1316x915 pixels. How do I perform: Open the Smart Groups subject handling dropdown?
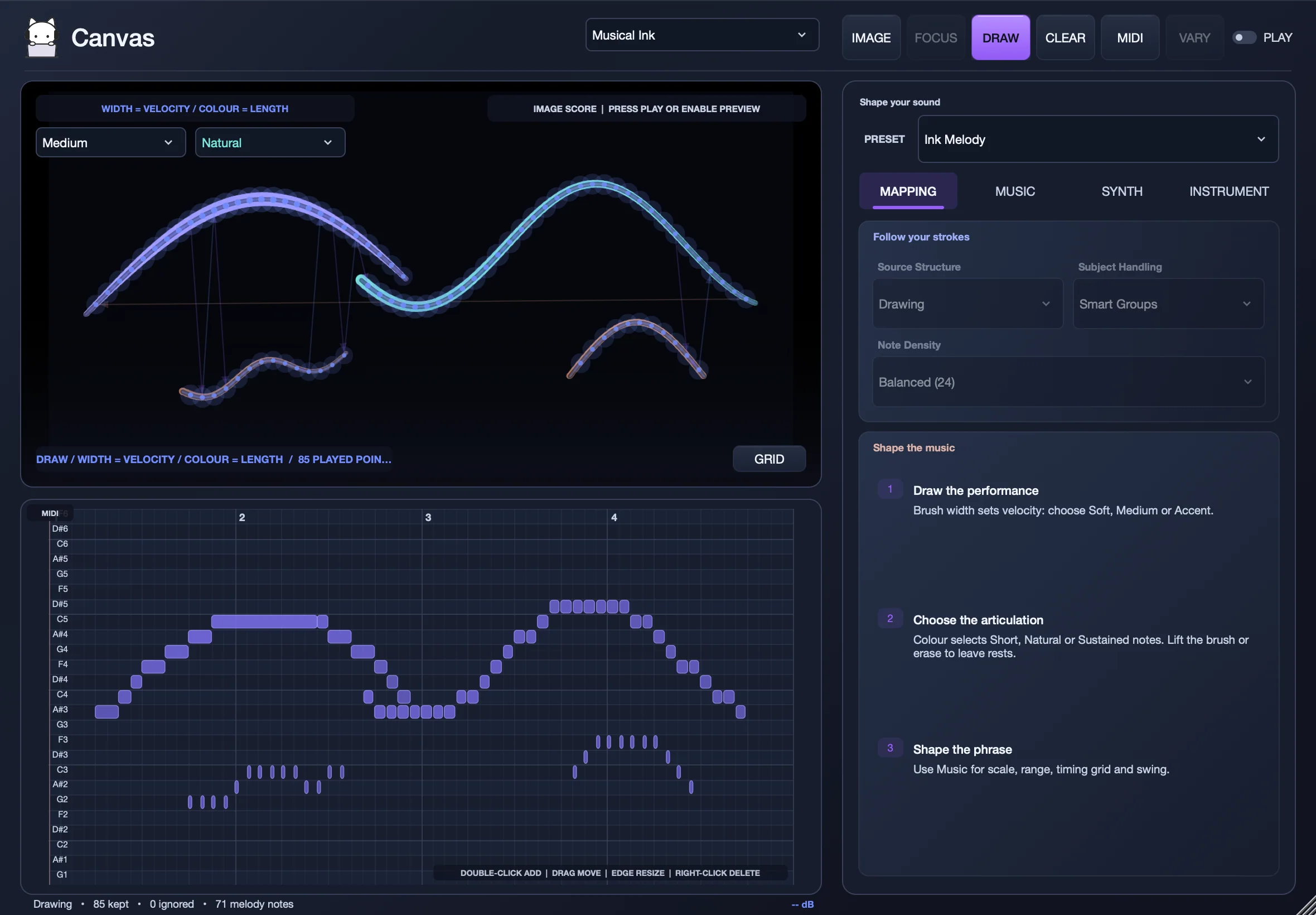click(1168, 304)
